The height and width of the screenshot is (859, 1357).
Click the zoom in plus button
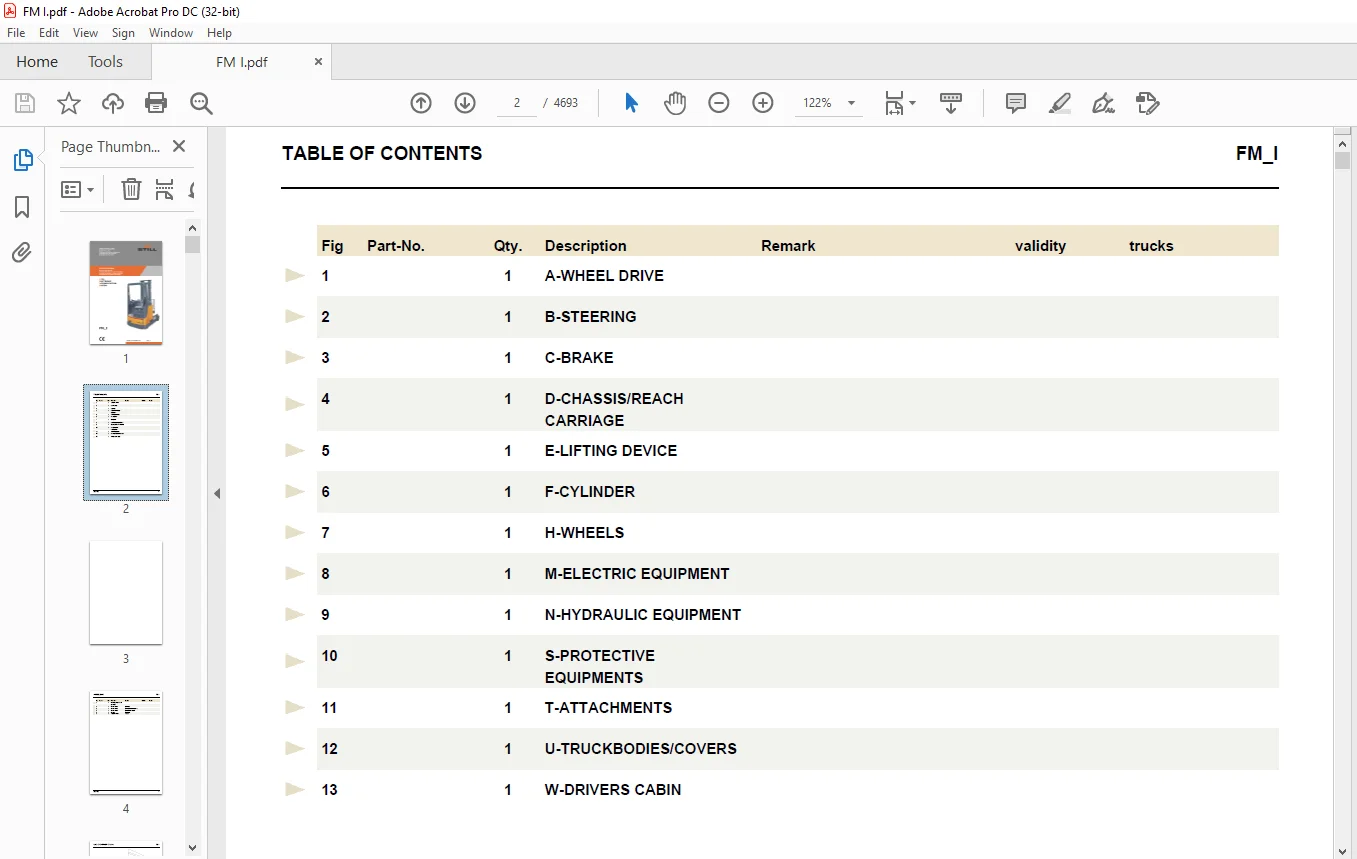[763, 103]
